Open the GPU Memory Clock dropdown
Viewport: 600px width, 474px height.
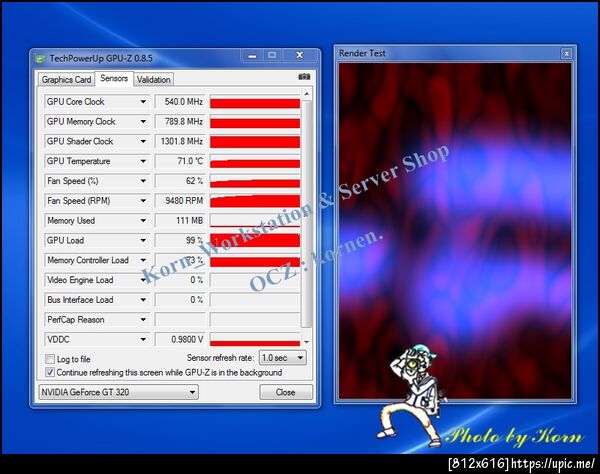click(143, 122)
